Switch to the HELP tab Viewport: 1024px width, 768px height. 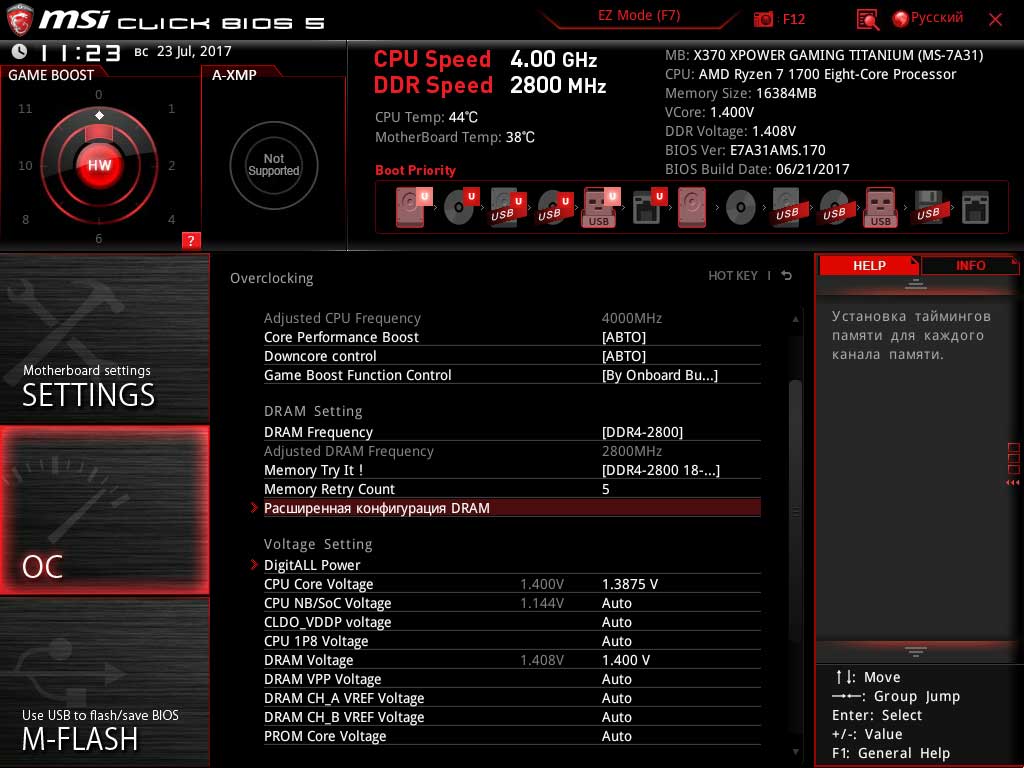tap(869, 265)
